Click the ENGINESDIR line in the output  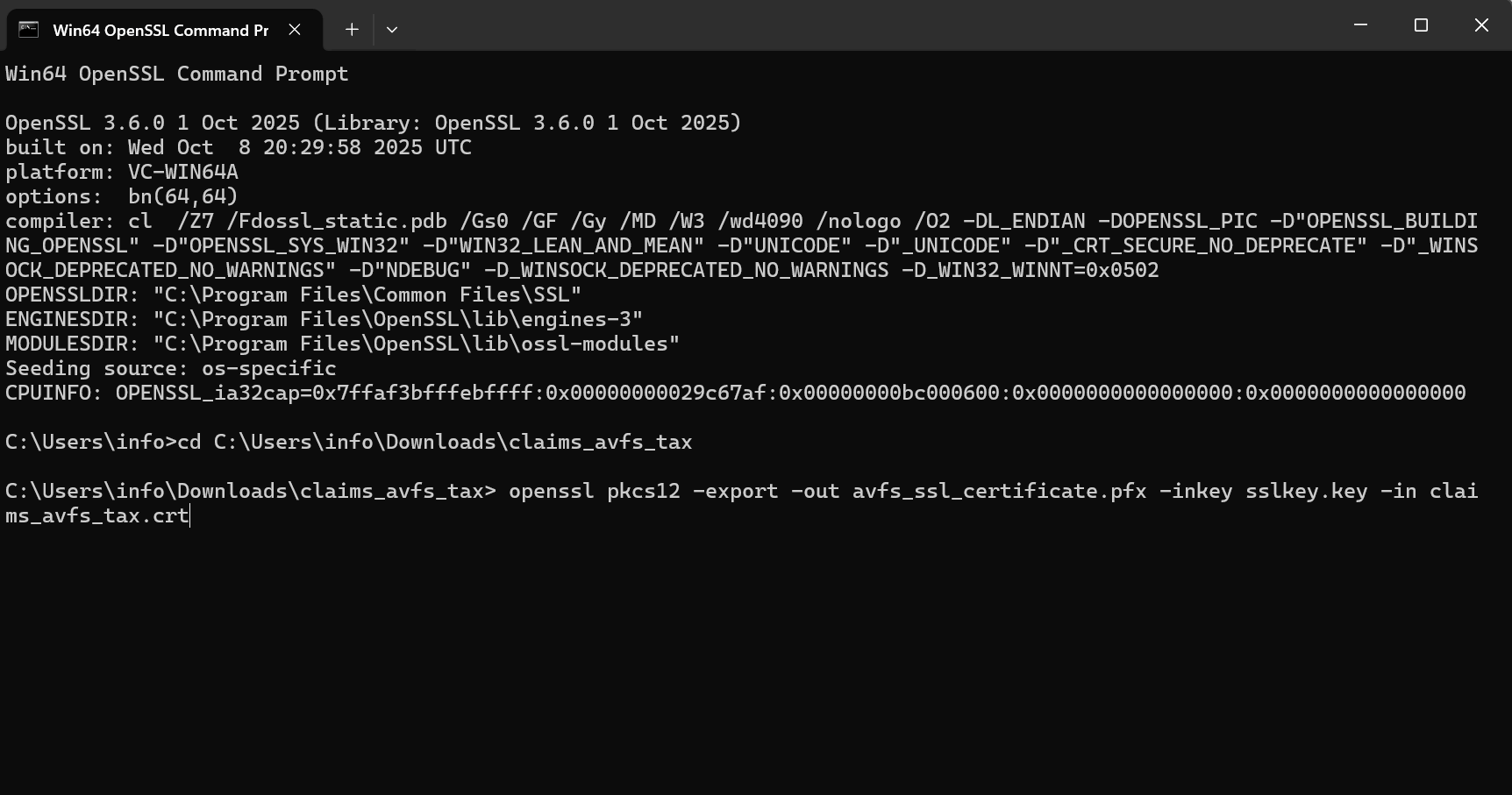click(320, 319)
